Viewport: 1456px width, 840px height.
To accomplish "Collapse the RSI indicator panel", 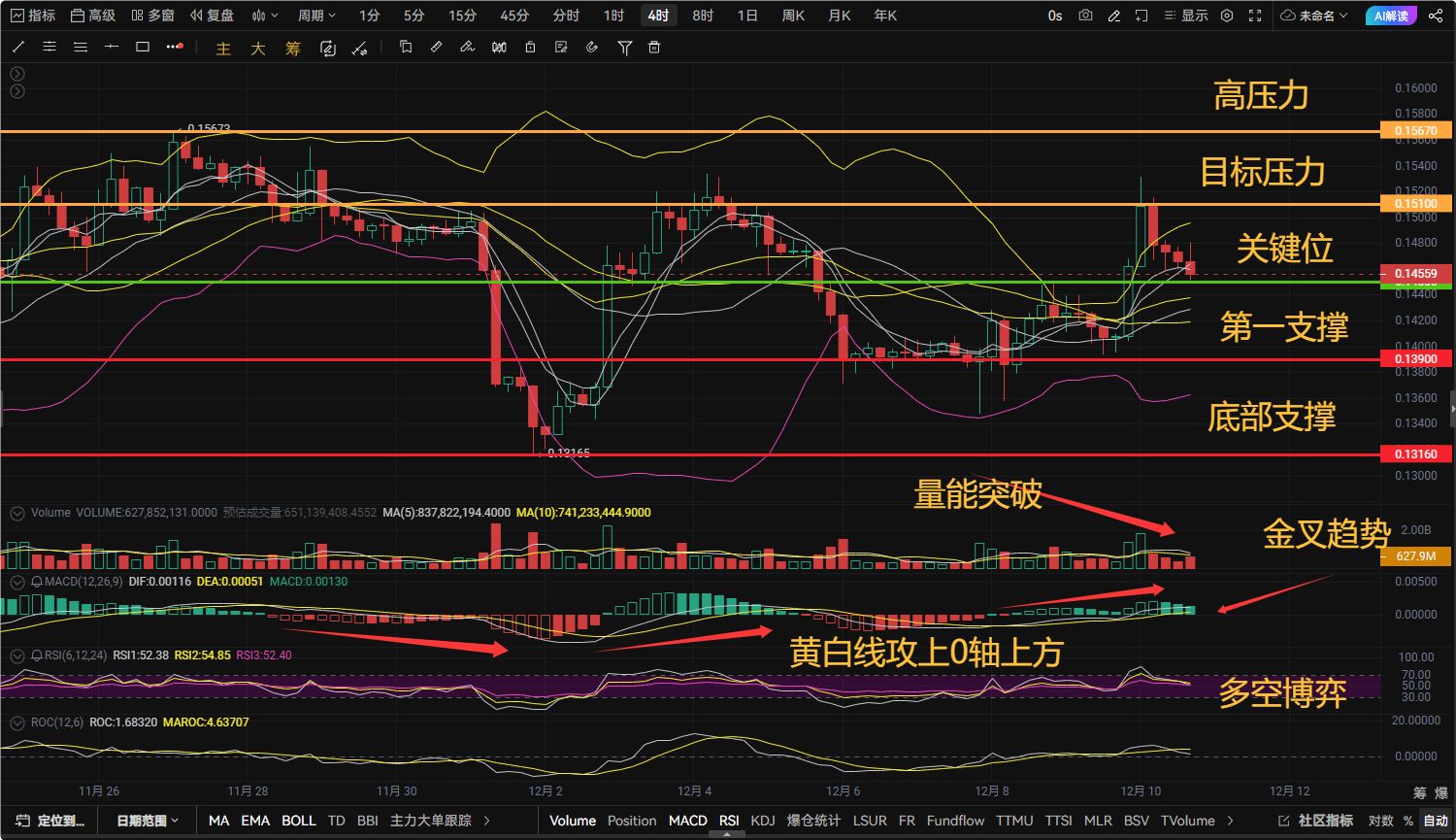I will pyautogui.click(x=17, y=655).
